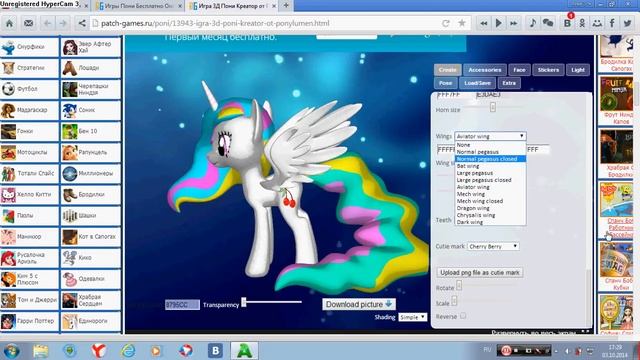Click the address bar URL field
640x360 pixels.
click(265, 23)
